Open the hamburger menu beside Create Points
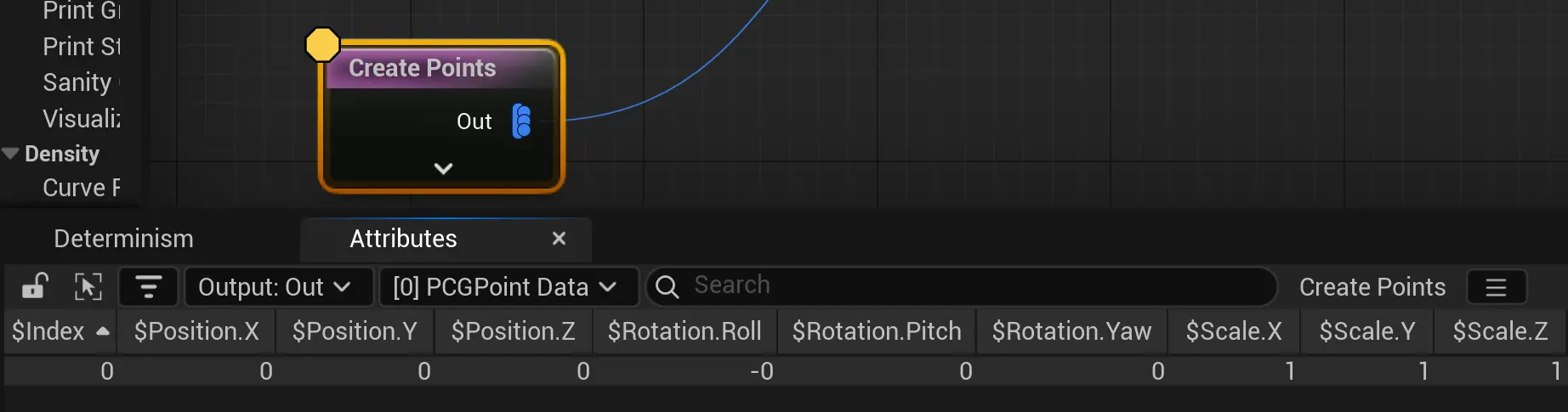Viewport: 1568px width, 412px height. [1496, 287]
